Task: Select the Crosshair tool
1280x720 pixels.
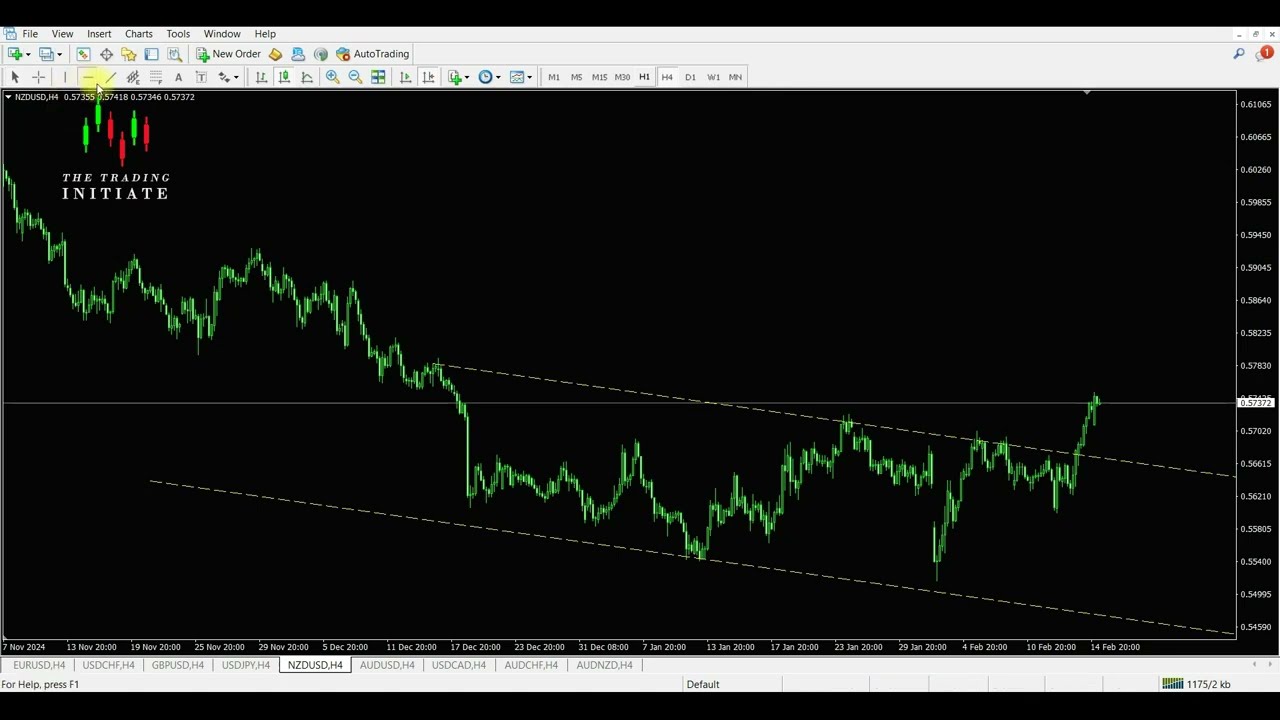Action: pyautogui.click(x=38, y=77)
